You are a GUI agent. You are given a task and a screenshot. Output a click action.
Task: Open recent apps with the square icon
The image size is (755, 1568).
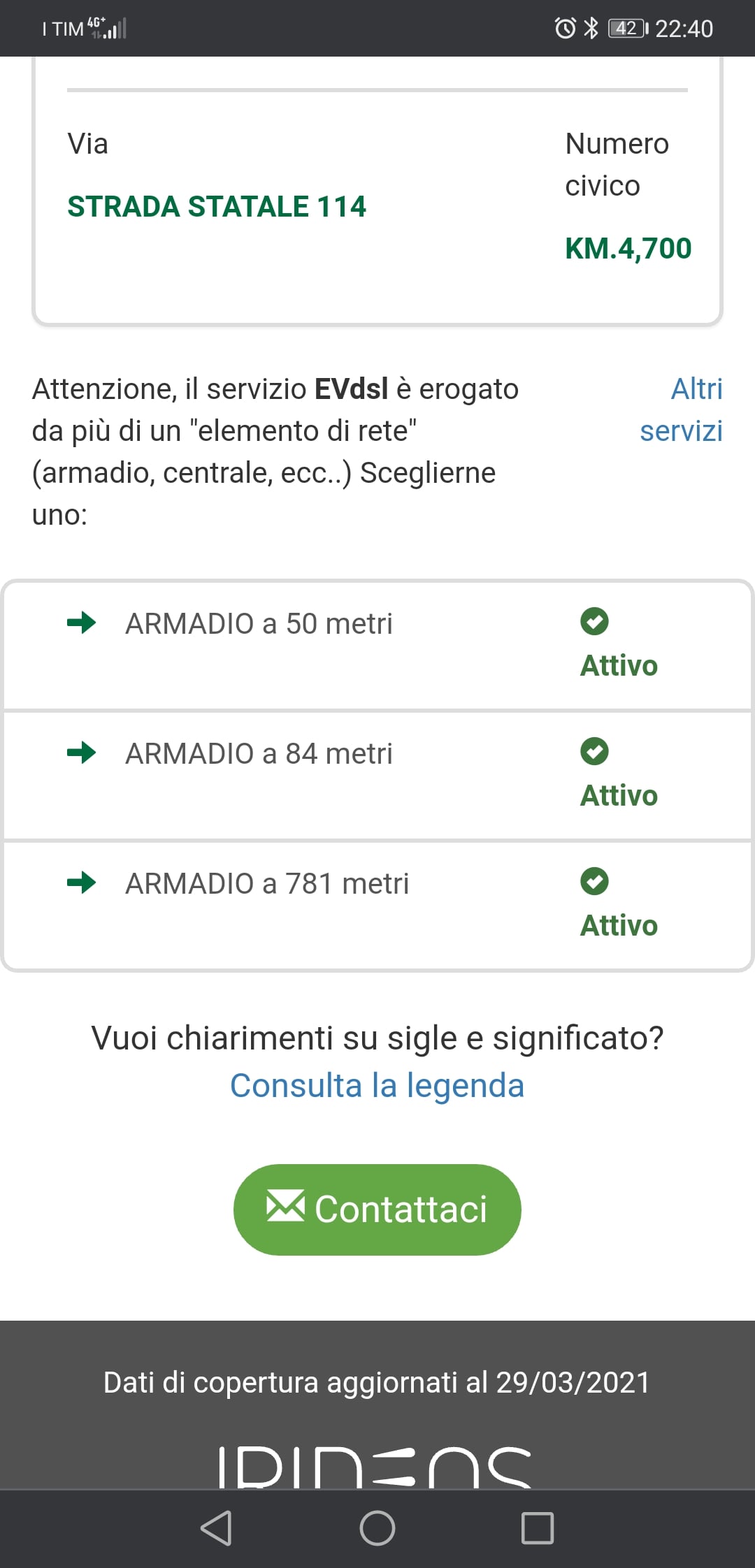538,1528
